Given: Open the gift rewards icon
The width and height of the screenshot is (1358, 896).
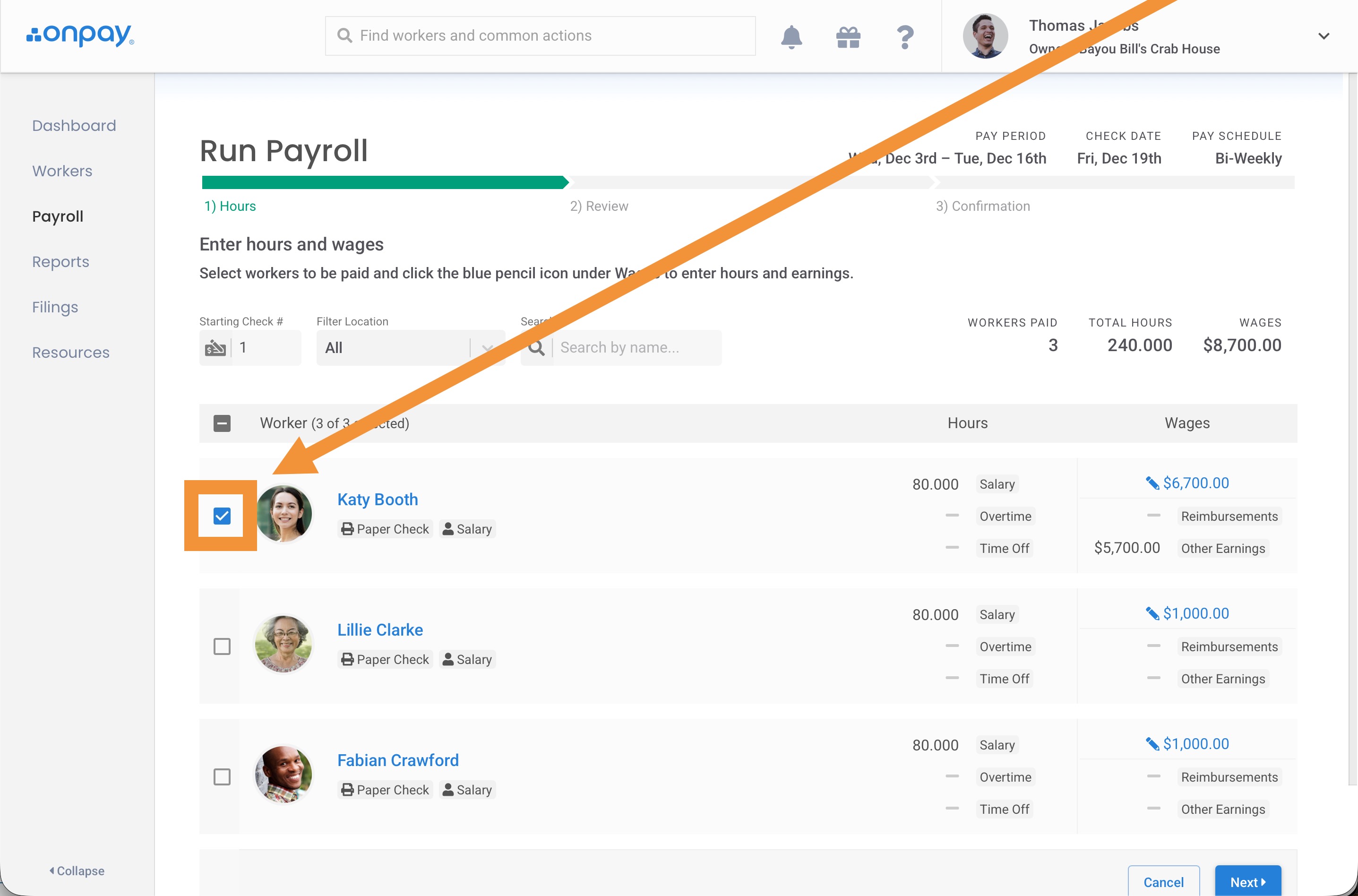Looking at the screenshot, I should coord(848,37).
